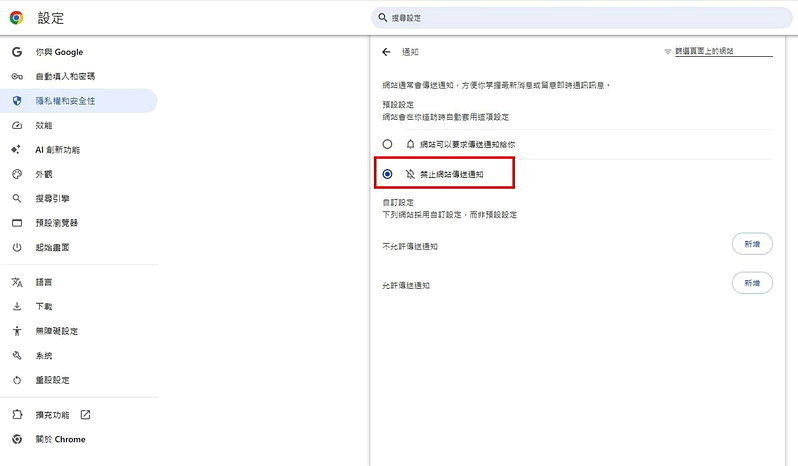Viewport: 798px width, 466px height.
Task: Open 隱私權和安全性 section
Action: click(x=79, y=101)
